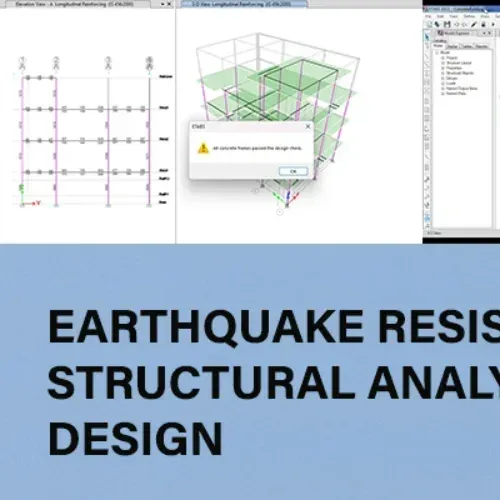The width and height of the screenshot is (500, 500).
Task: Select the Reports tab in Model Explorer
Action: (482, 46)
